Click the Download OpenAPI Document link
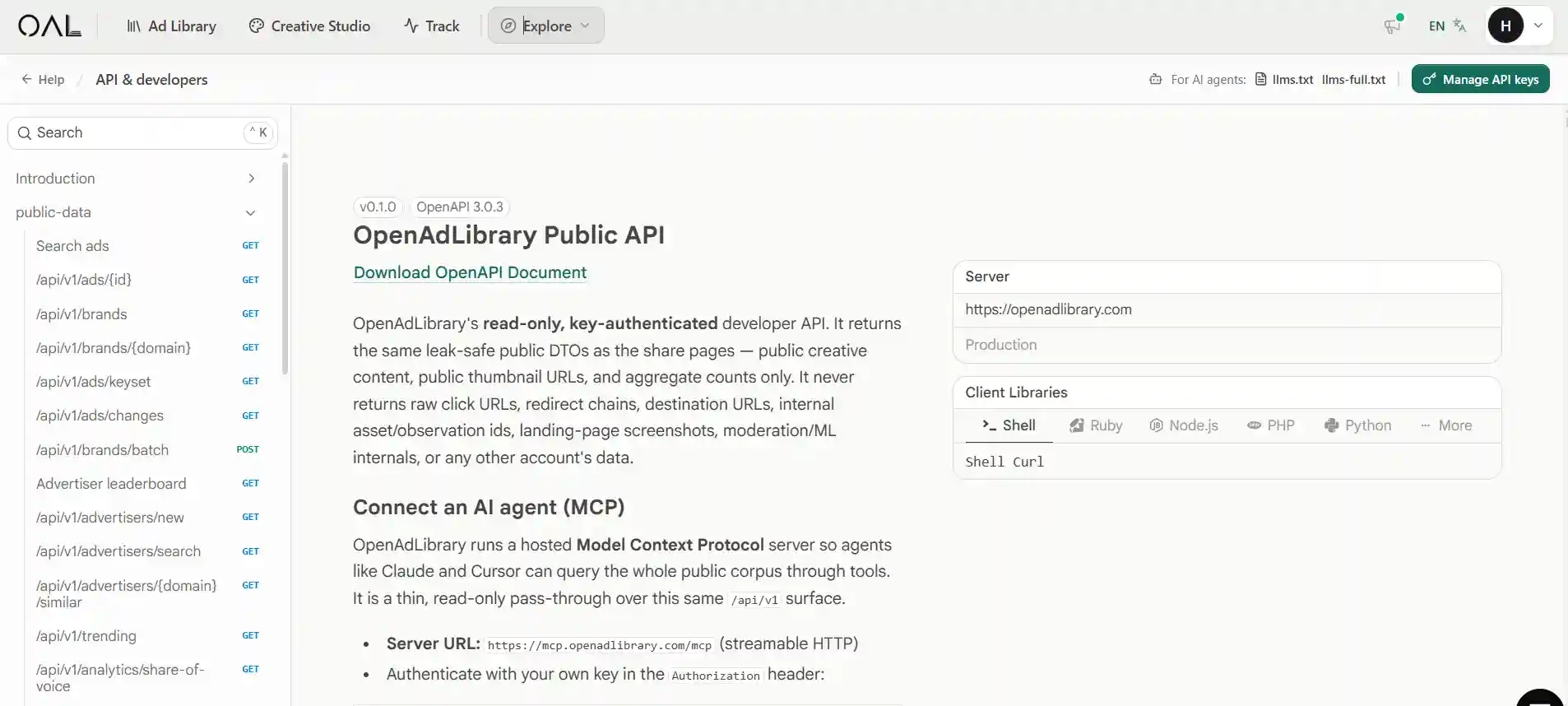 [470, 272]
